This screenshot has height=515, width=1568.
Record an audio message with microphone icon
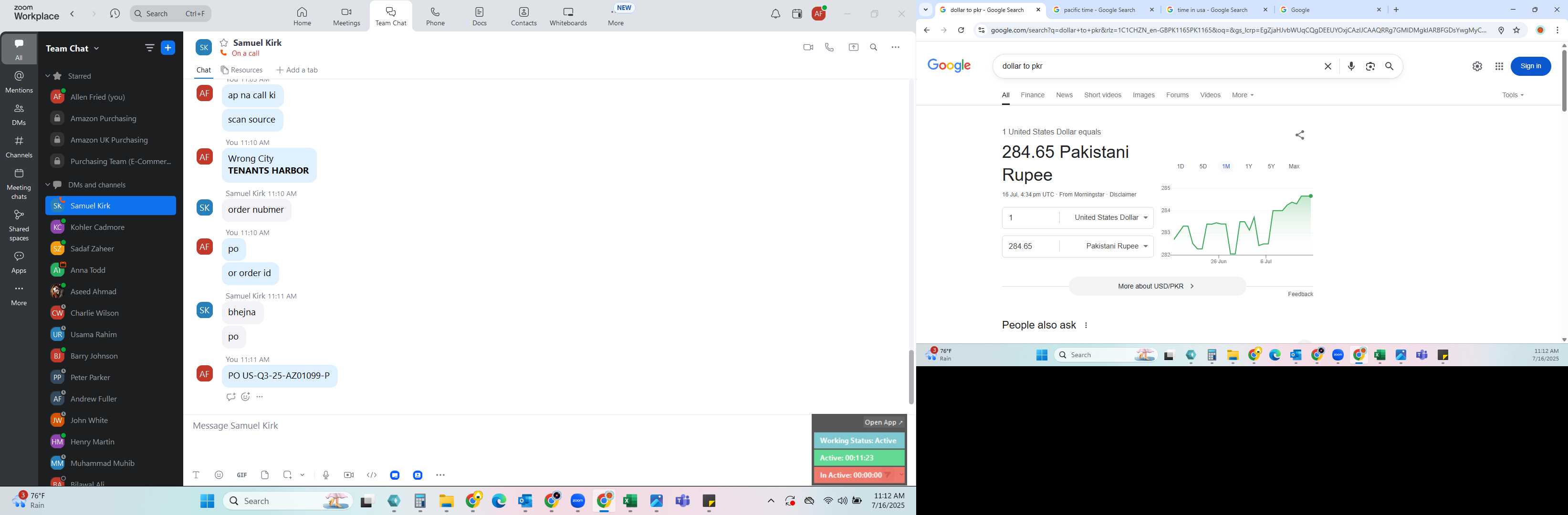tap(325, 475)
